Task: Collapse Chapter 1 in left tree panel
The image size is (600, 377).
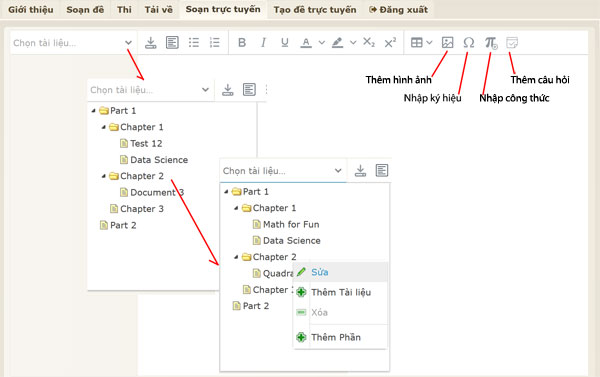Action: (x=103, y=127)
